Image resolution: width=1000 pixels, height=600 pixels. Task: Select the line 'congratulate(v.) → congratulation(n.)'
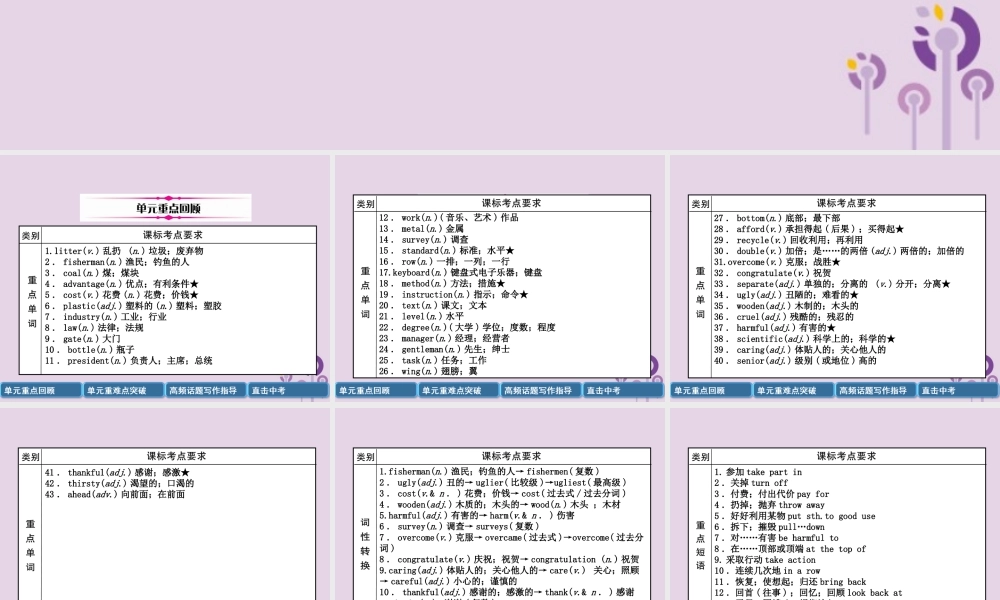click(x=510, y=559)
